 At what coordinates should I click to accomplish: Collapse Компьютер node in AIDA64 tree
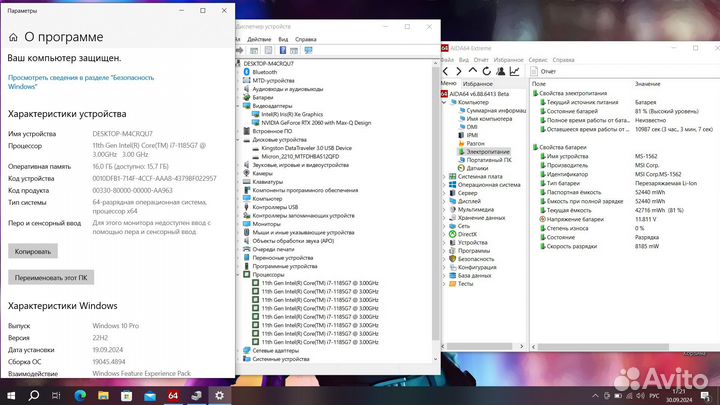point(444,102)
